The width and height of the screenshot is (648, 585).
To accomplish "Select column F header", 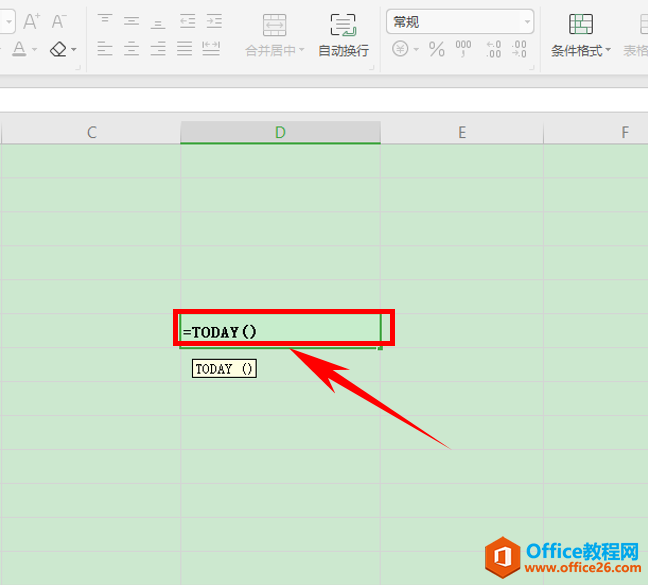I will (596, 132).
